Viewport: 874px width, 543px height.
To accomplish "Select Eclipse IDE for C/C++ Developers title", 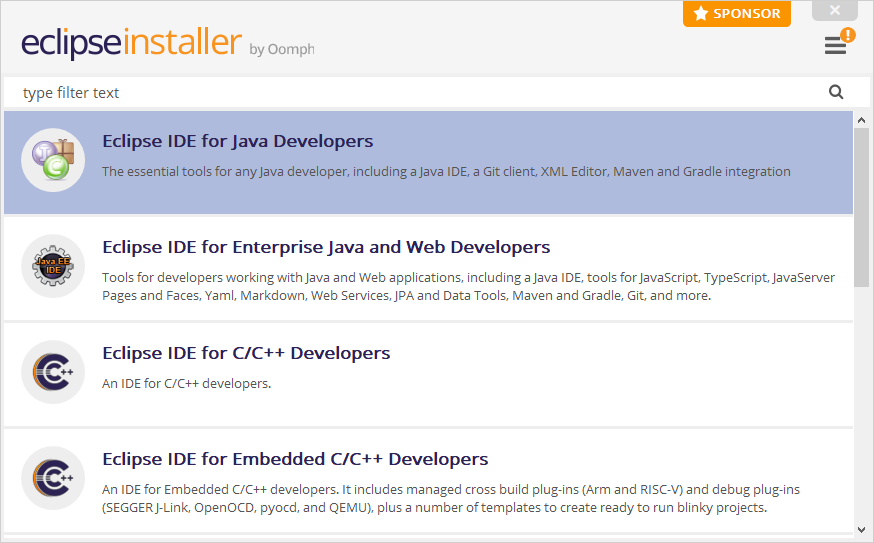I will pyautogui.click(x=246, y=353).
